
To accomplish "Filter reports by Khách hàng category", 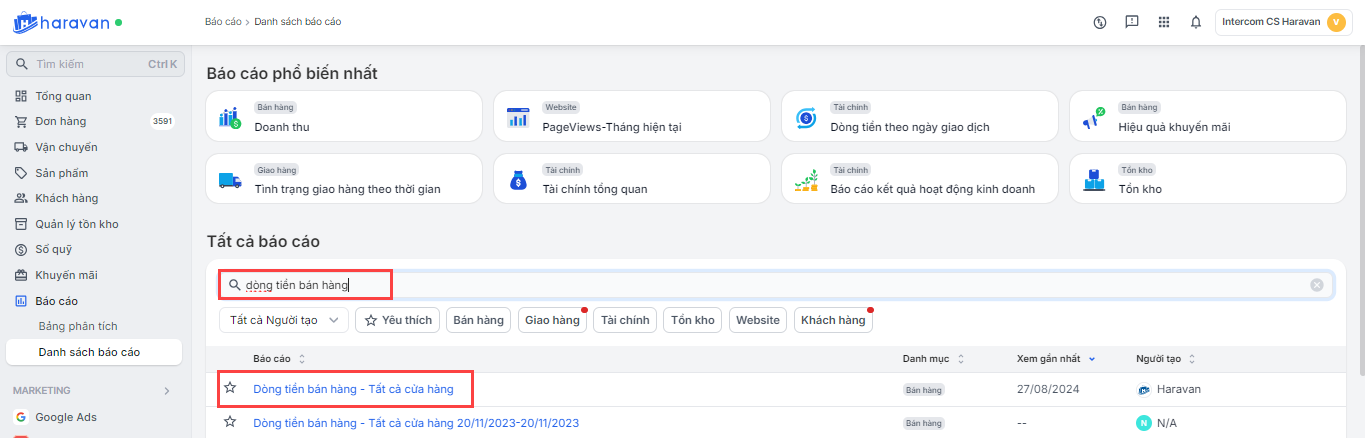I will 833,320.
